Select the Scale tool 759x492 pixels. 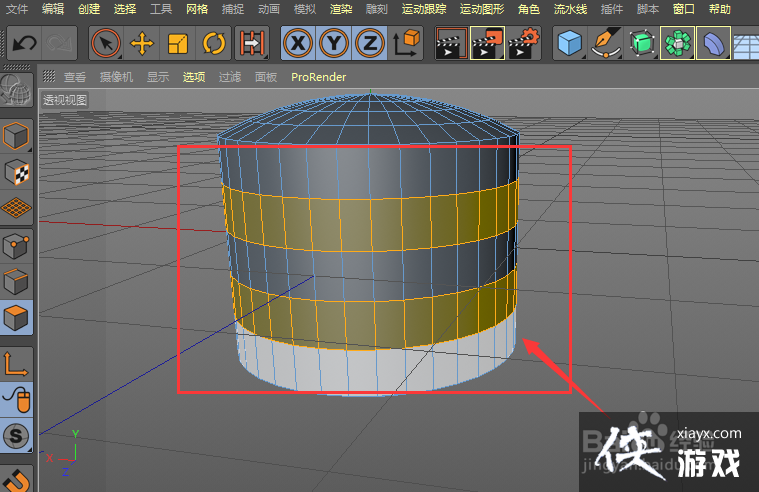coord(178,43)
